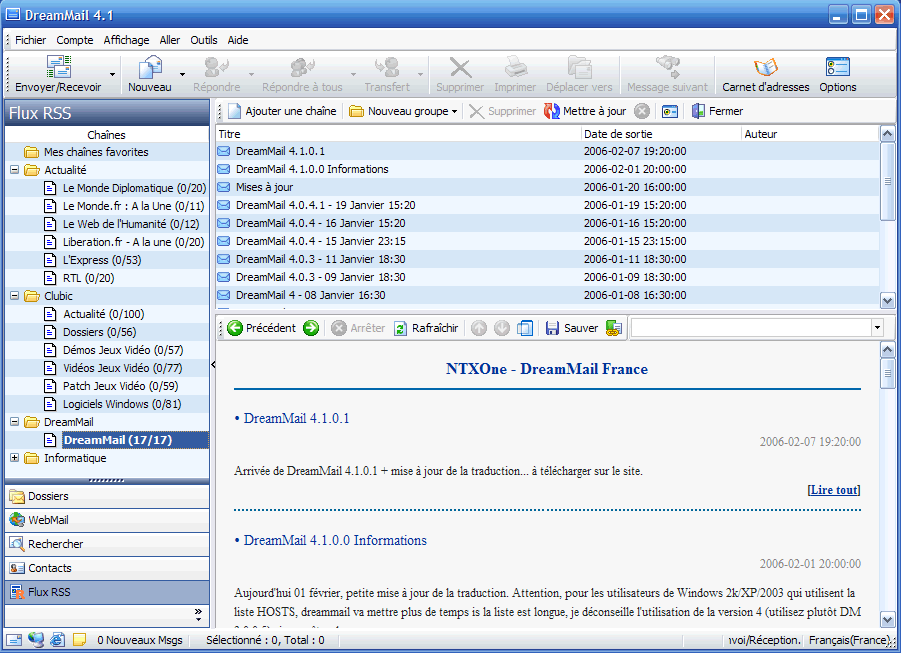
Task: Create a new message with Nouveau
Action: [149, 75]
